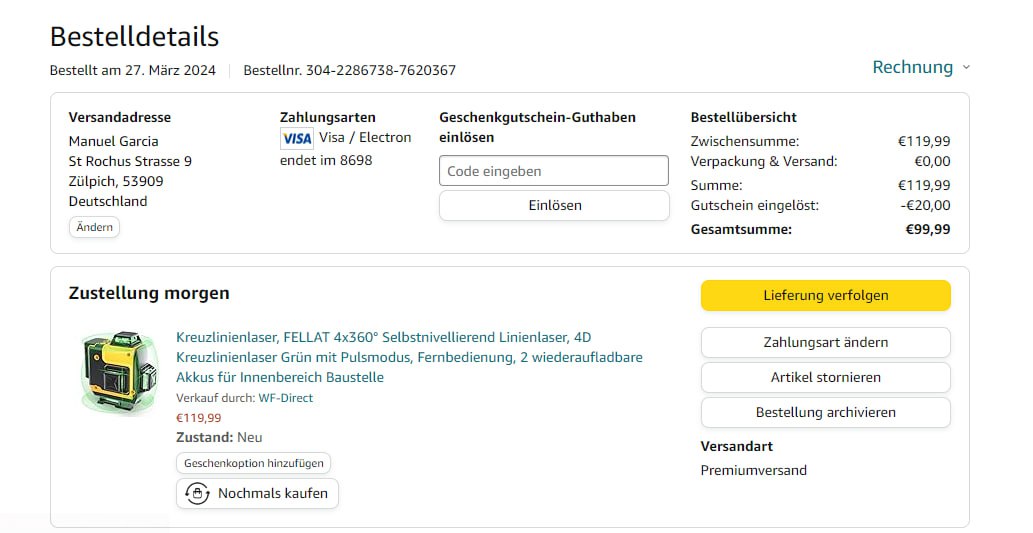Open the FELLAT Kreuzlinienlaser product title link
The image size is (1033, 533).
pos(409,357)
